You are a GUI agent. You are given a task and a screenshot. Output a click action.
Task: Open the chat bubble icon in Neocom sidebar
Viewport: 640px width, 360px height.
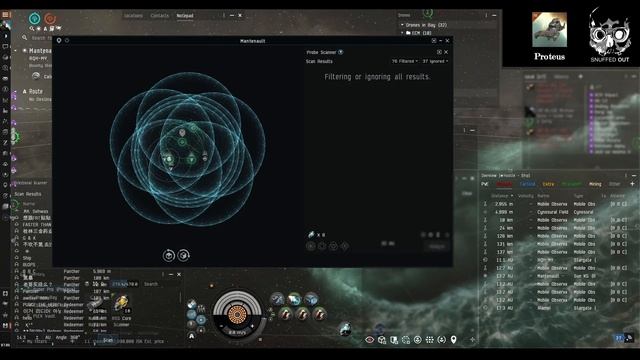[x=5, y=47]
